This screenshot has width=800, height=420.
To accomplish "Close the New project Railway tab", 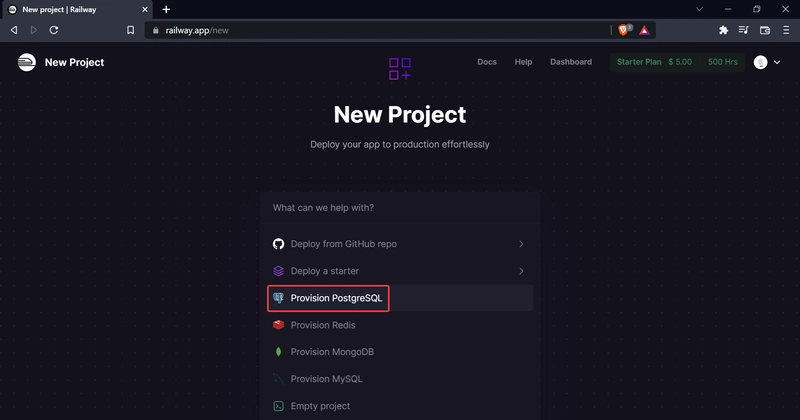I will 145,9.
